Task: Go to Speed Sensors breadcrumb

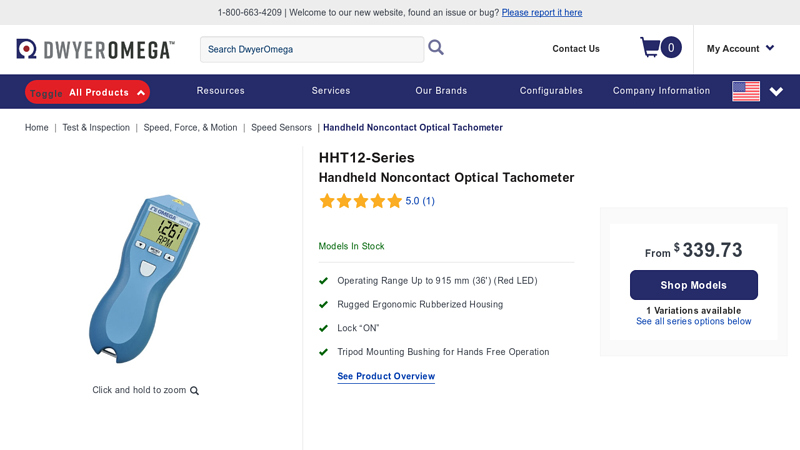Action: click(281, 128)
